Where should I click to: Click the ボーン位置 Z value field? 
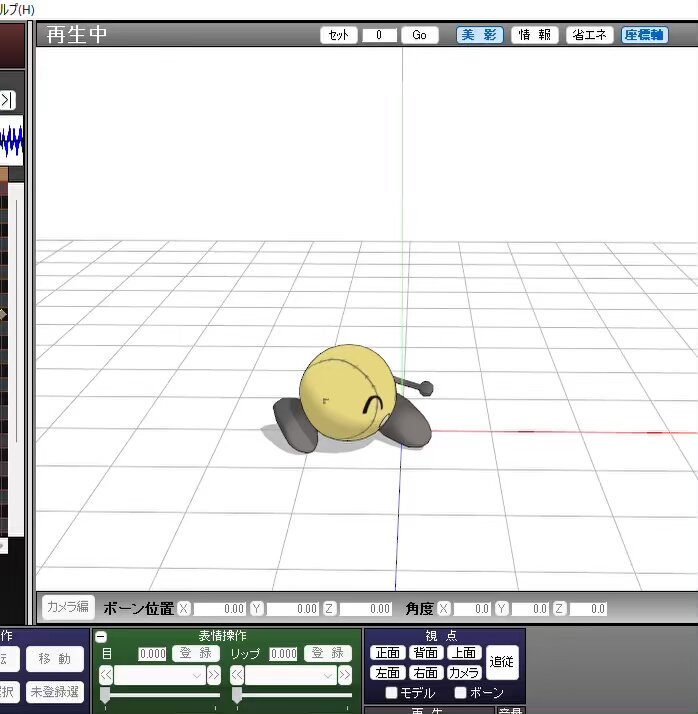[x=365, y=609]
